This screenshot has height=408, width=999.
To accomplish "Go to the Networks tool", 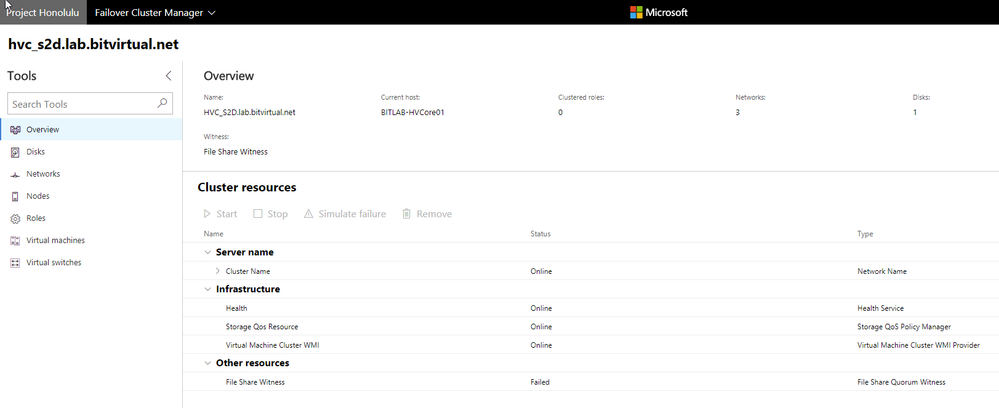I will pyautogui.click(x=91, y=174).
